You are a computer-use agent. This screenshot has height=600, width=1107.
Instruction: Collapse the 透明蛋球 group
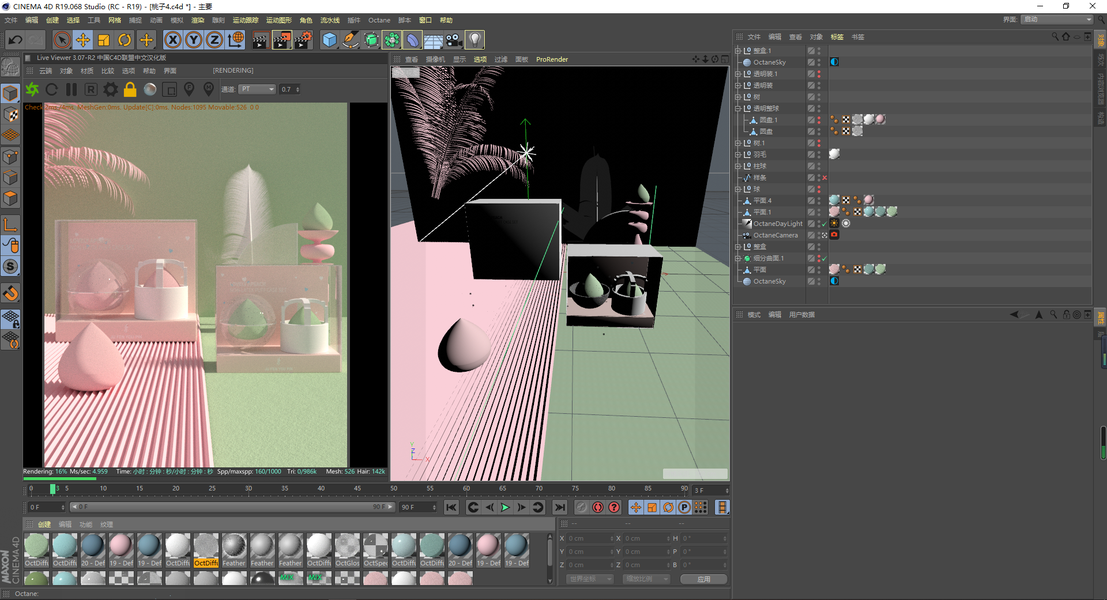[738, 109]
